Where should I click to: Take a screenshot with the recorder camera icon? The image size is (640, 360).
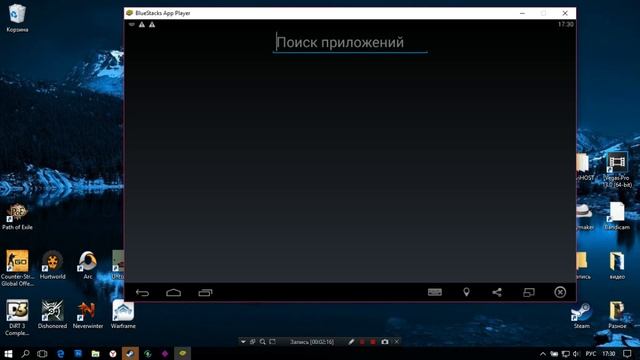pyautogui.click(x=384, y=342)
